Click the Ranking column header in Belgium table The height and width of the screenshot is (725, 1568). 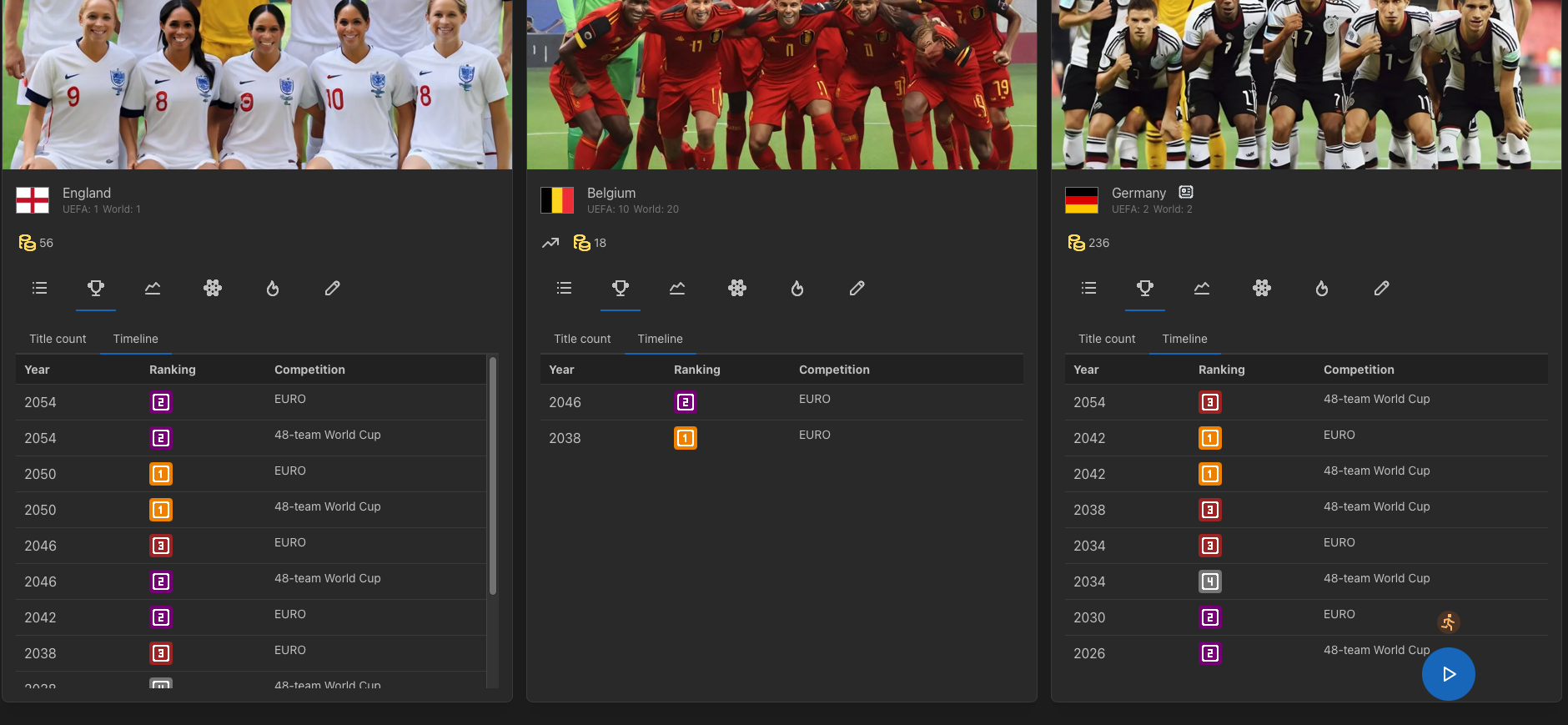point(697,370)
